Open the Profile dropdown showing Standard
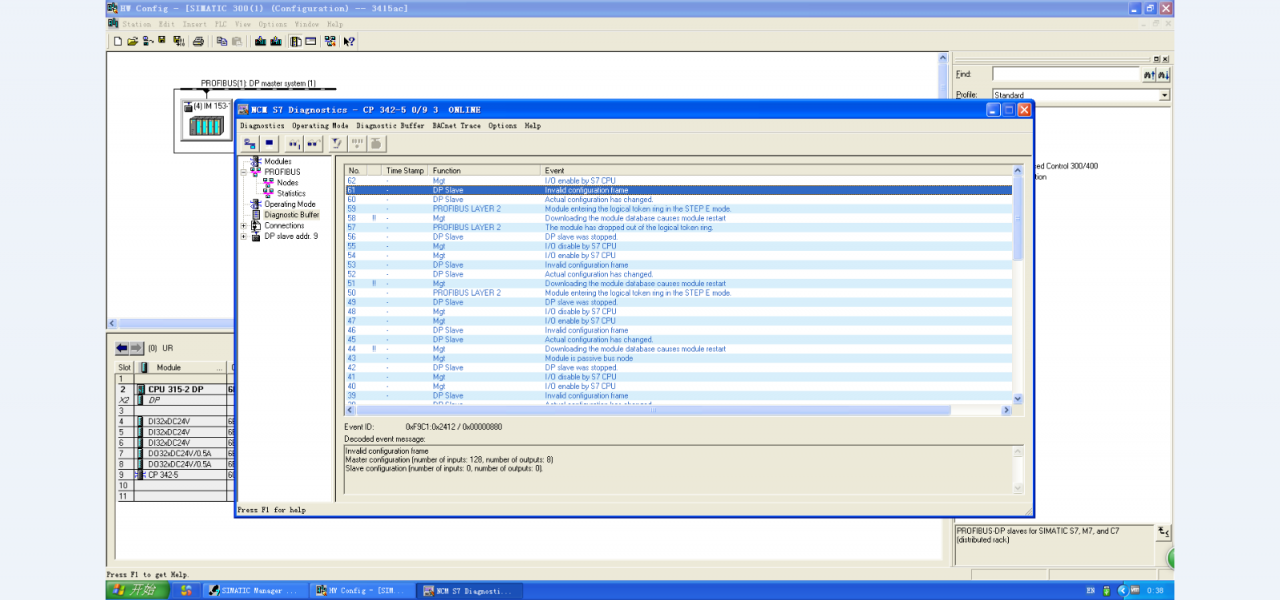Screen dimensions: 1280x600 tap(1164, 95)
